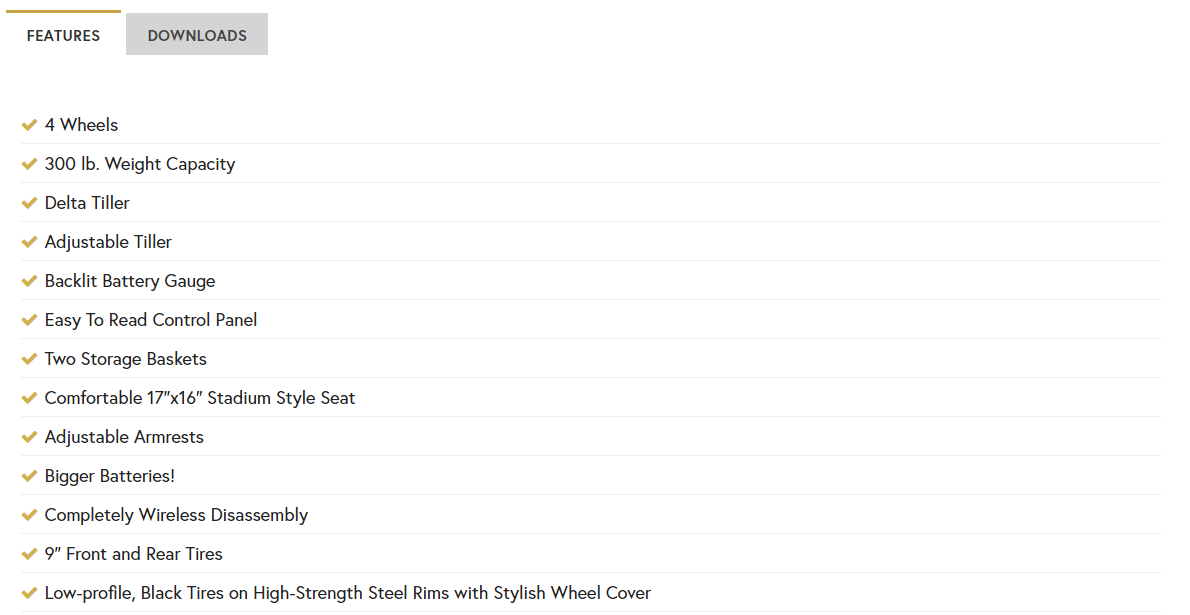This screenshot has width=1190, height=615.
Task: Click checkmark beside Adjustable Armrests
Action: pyautogui.click(x=29, y=437)
